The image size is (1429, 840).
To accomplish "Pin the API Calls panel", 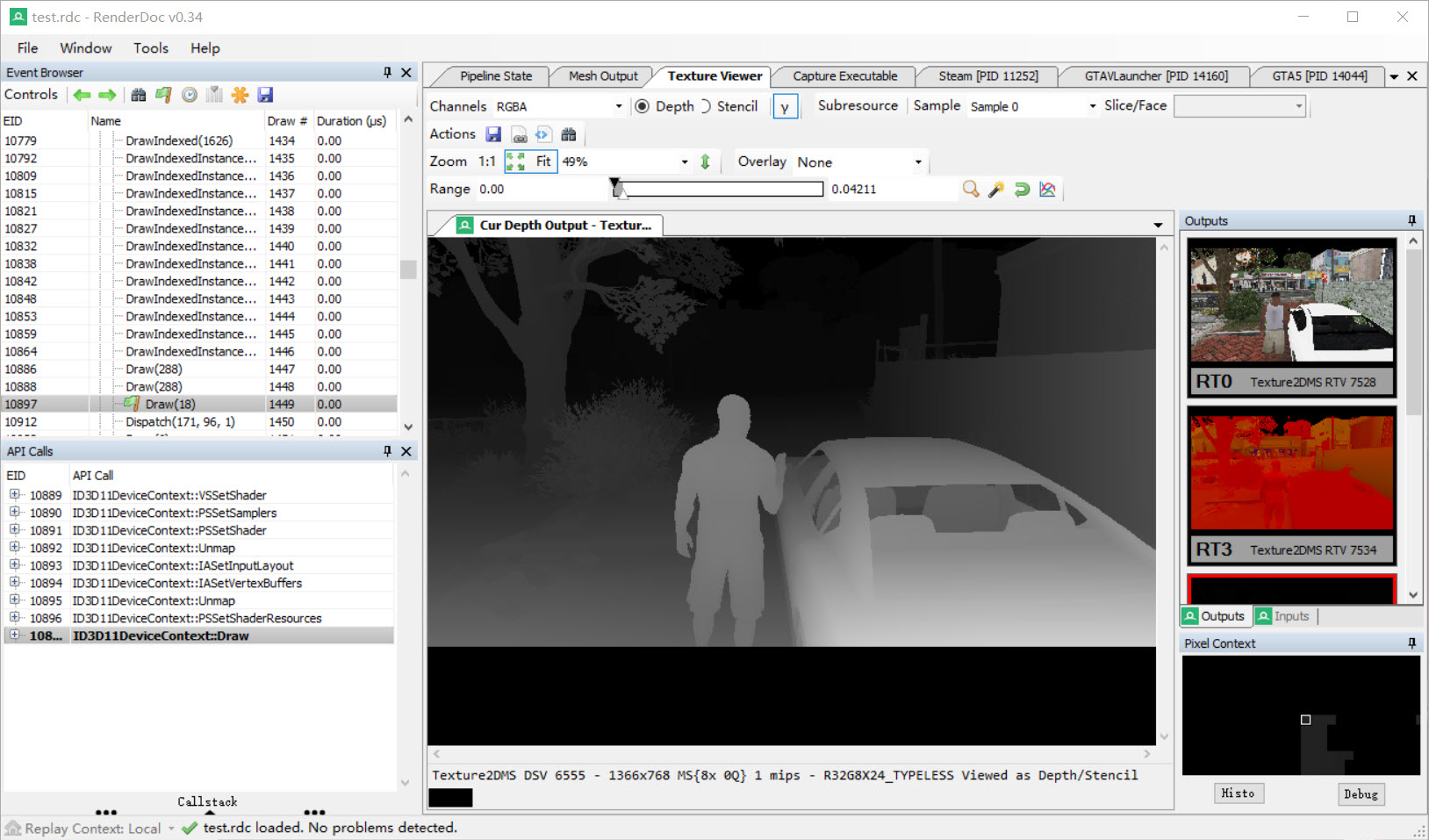I will coord(387,451).
